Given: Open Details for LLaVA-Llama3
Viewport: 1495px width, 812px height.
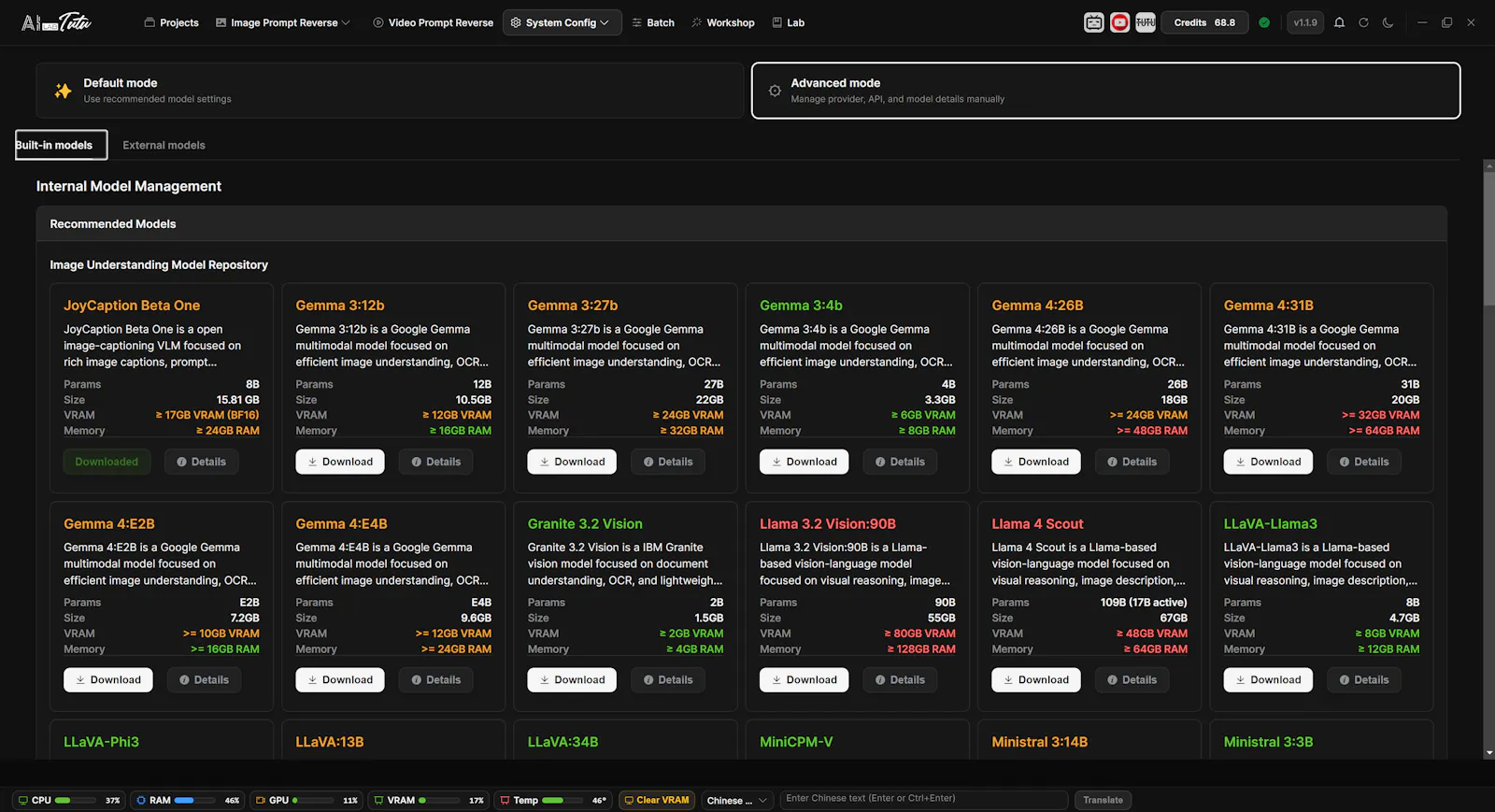Looking at the screenshot, I should [x=1364, y=680].
